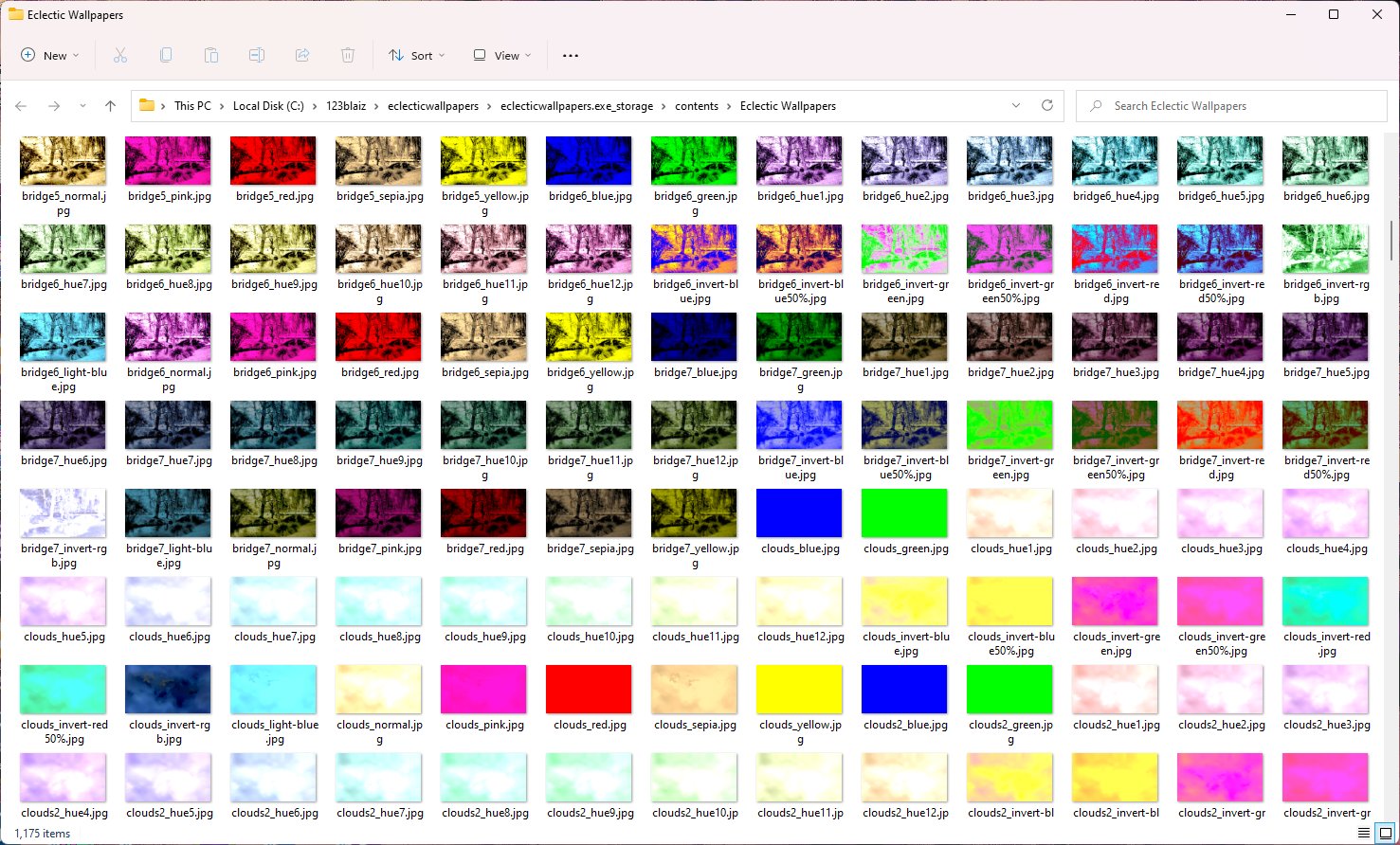Image resolution: width=1400 pixels, height=845 pixels.
Task: Open the See more ellipsis menu
Action: click(570, 56)
